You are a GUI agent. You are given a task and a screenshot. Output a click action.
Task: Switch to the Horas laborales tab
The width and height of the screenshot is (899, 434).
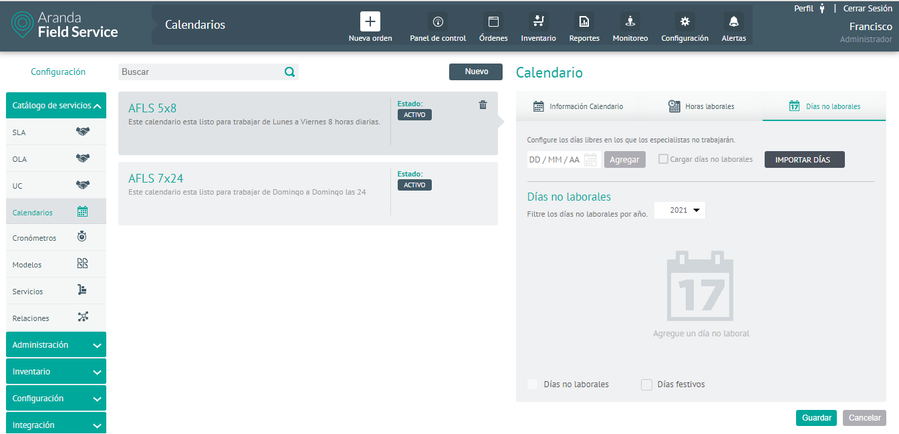tap(701, 106)
